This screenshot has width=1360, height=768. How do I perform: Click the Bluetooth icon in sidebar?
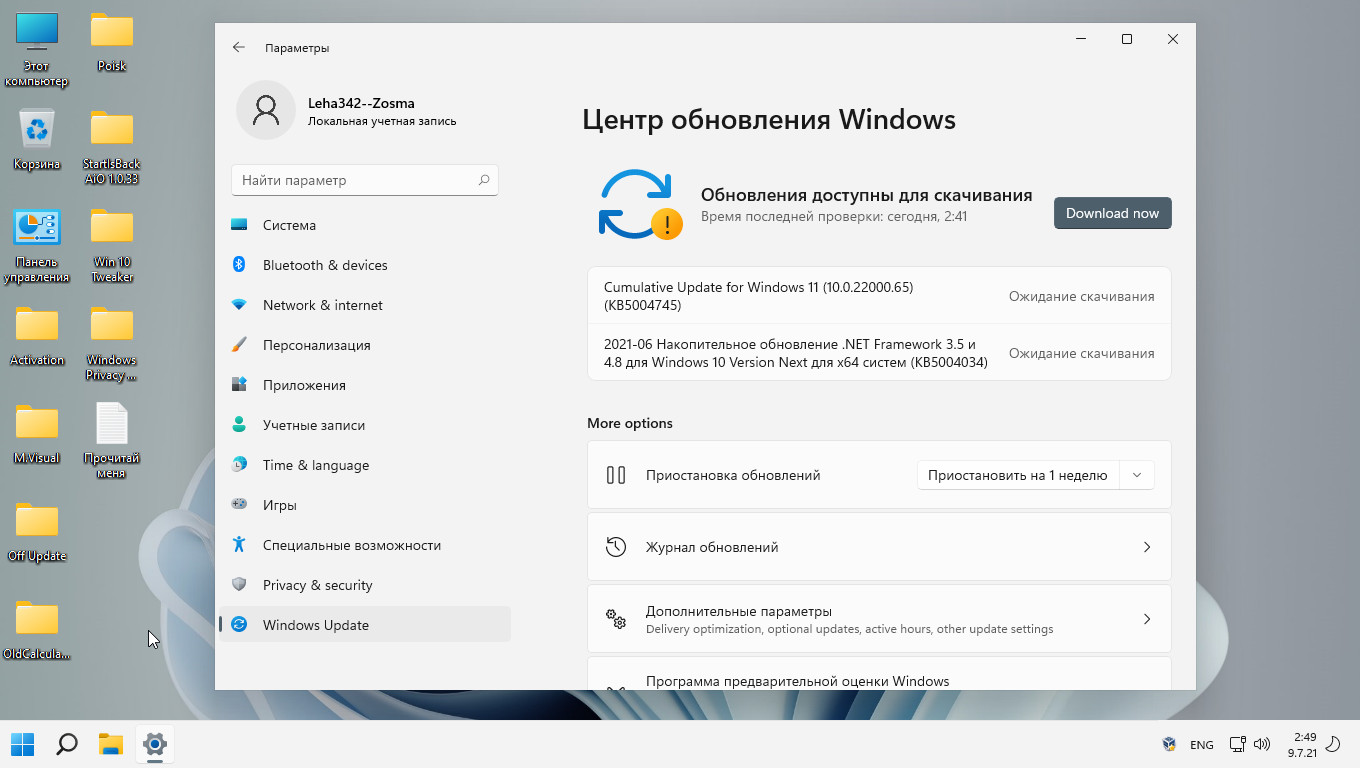click(x=239, y=265)
